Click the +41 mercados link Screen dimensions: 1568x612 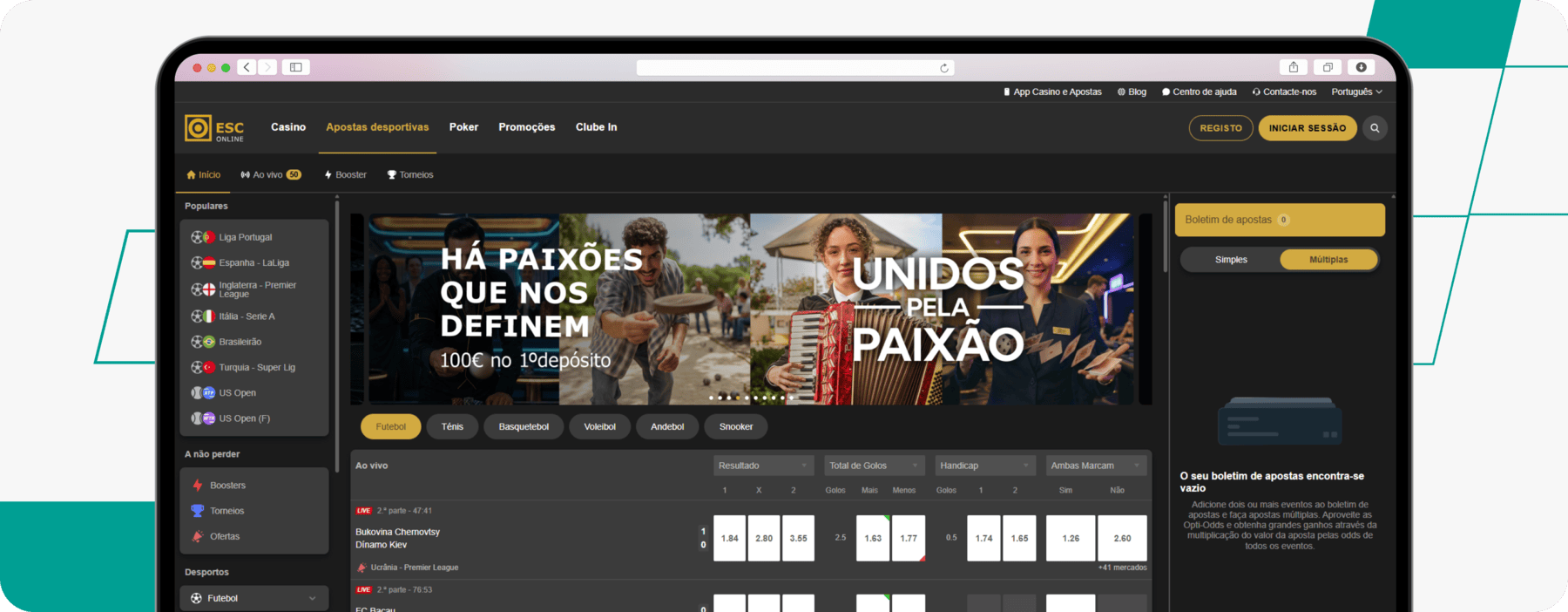pos(1122,568)
